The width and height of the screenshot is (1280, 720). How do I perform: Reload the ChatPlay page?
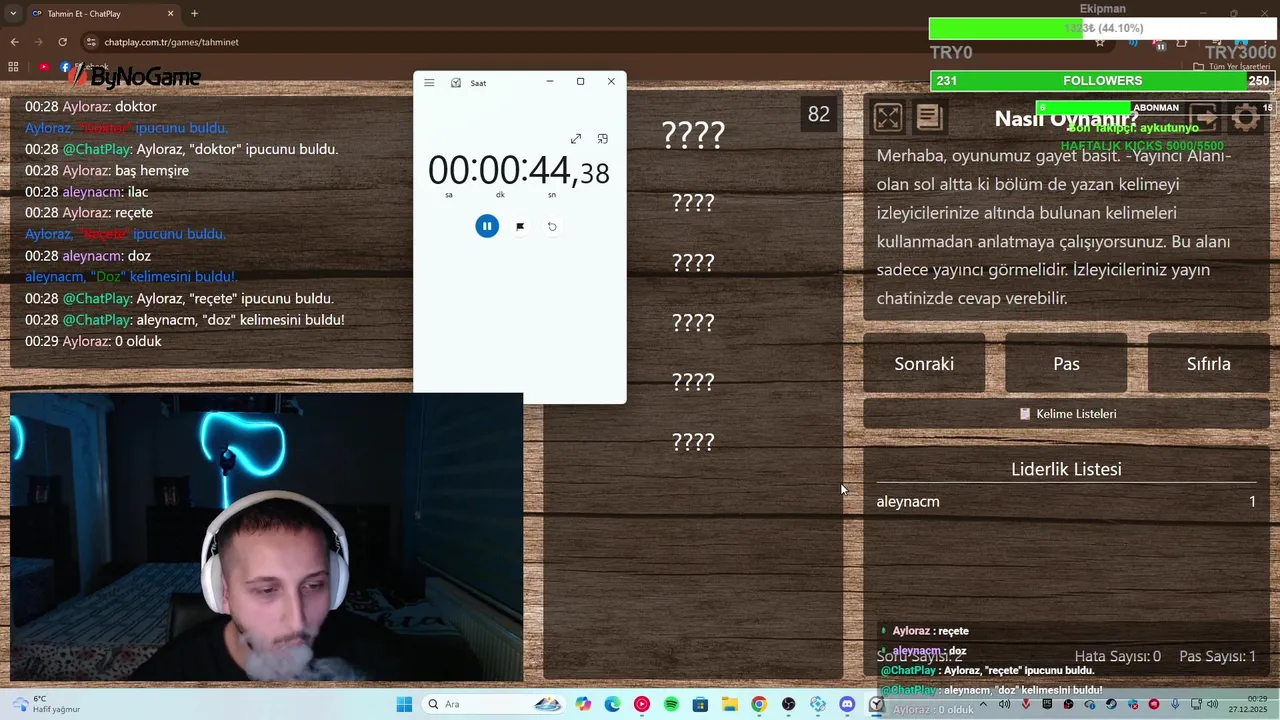[x=62, y=42]
